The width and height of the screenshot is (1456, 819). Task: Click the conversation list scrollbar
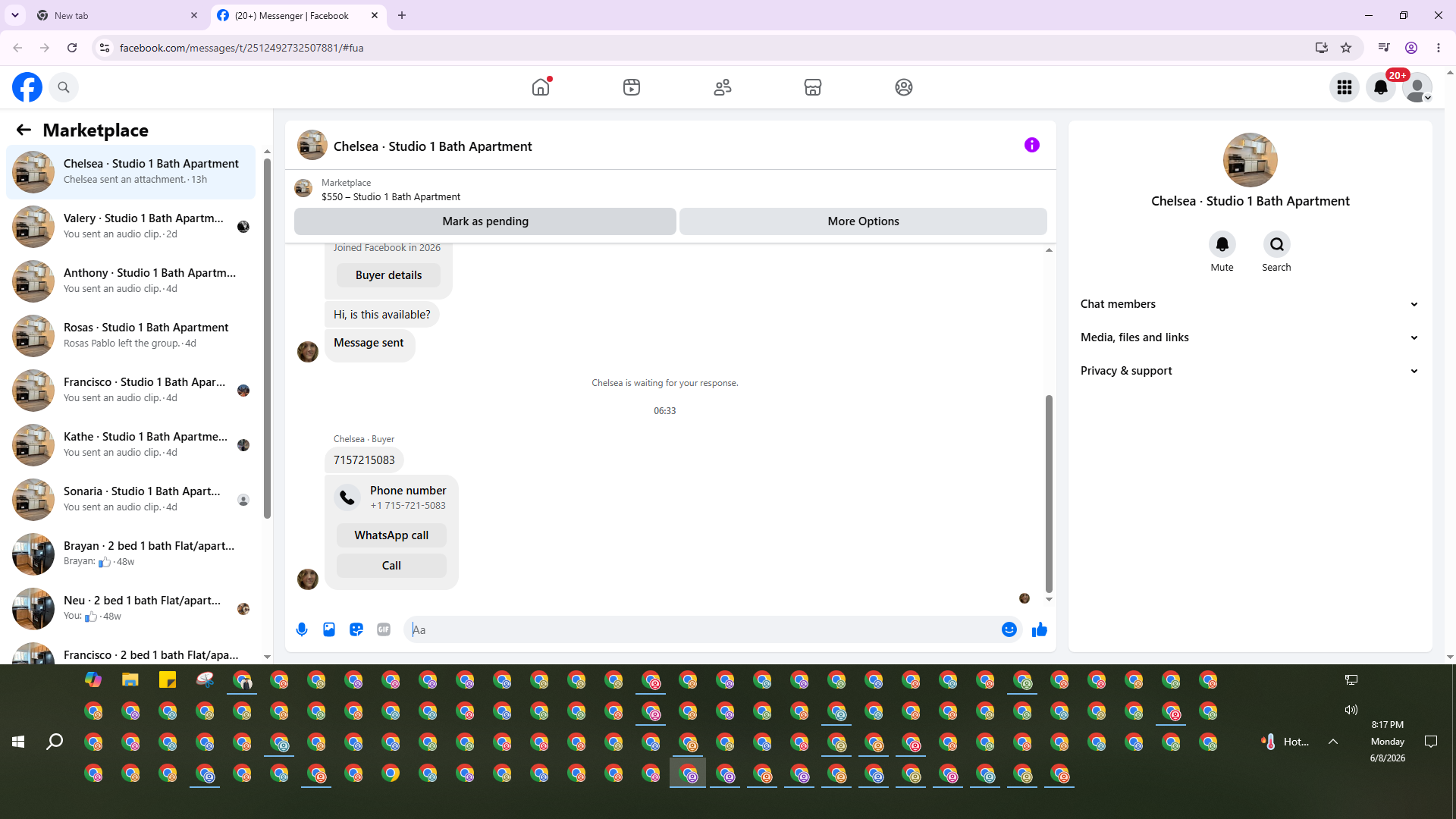(x=267, y=337)
